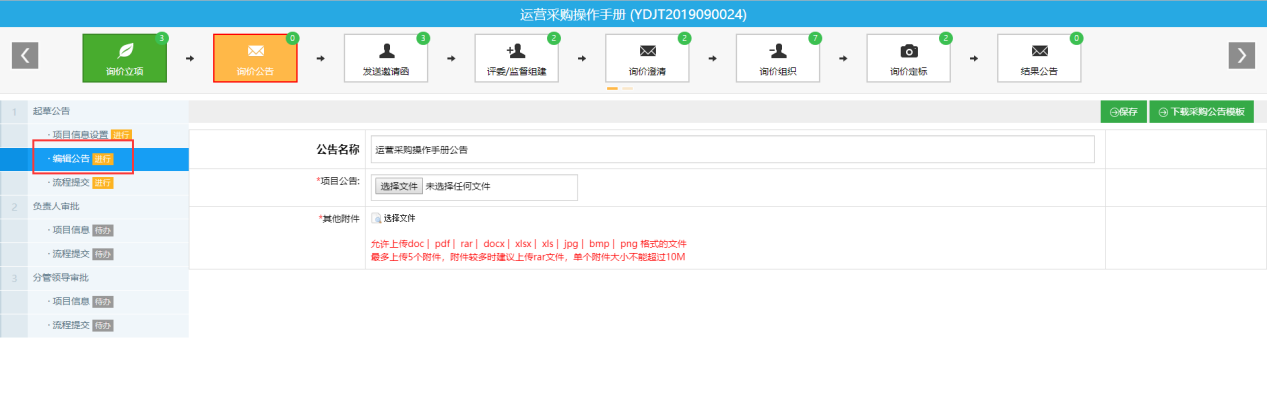Click the next-steps right arrow
The height and width of the screenshot is (393, 1267).
click(x=1241, y=55)
